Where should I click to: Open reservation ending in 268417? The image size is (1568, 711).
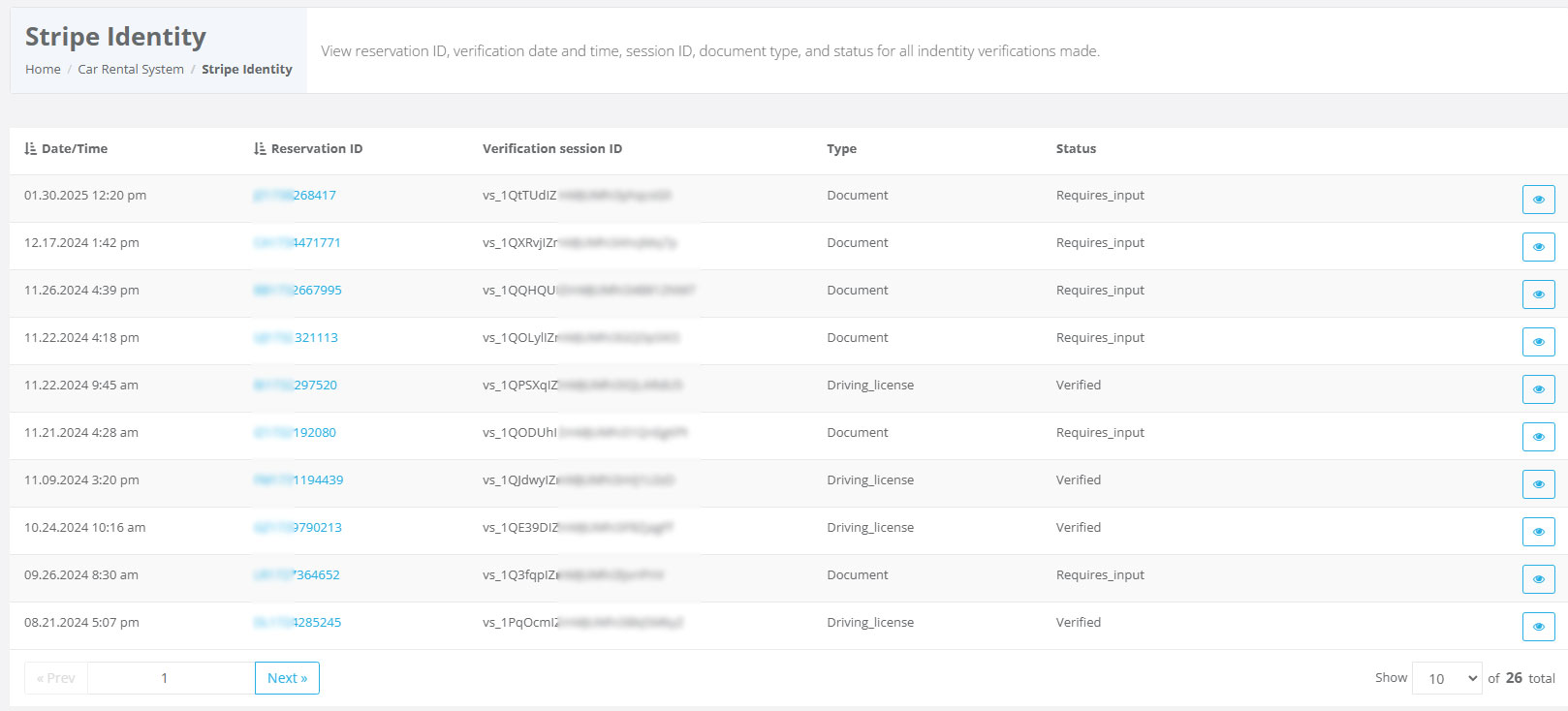(x=295, y=196)
